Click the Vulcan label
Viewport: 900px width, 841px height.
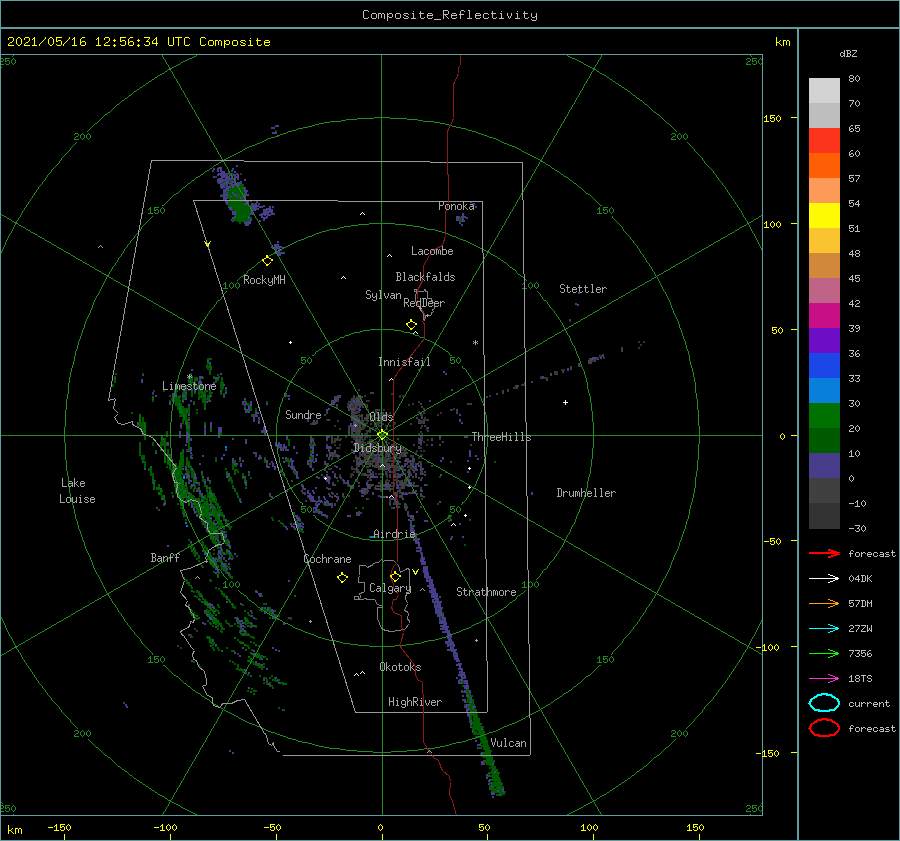pyautogui.click(x=508, y=743)
